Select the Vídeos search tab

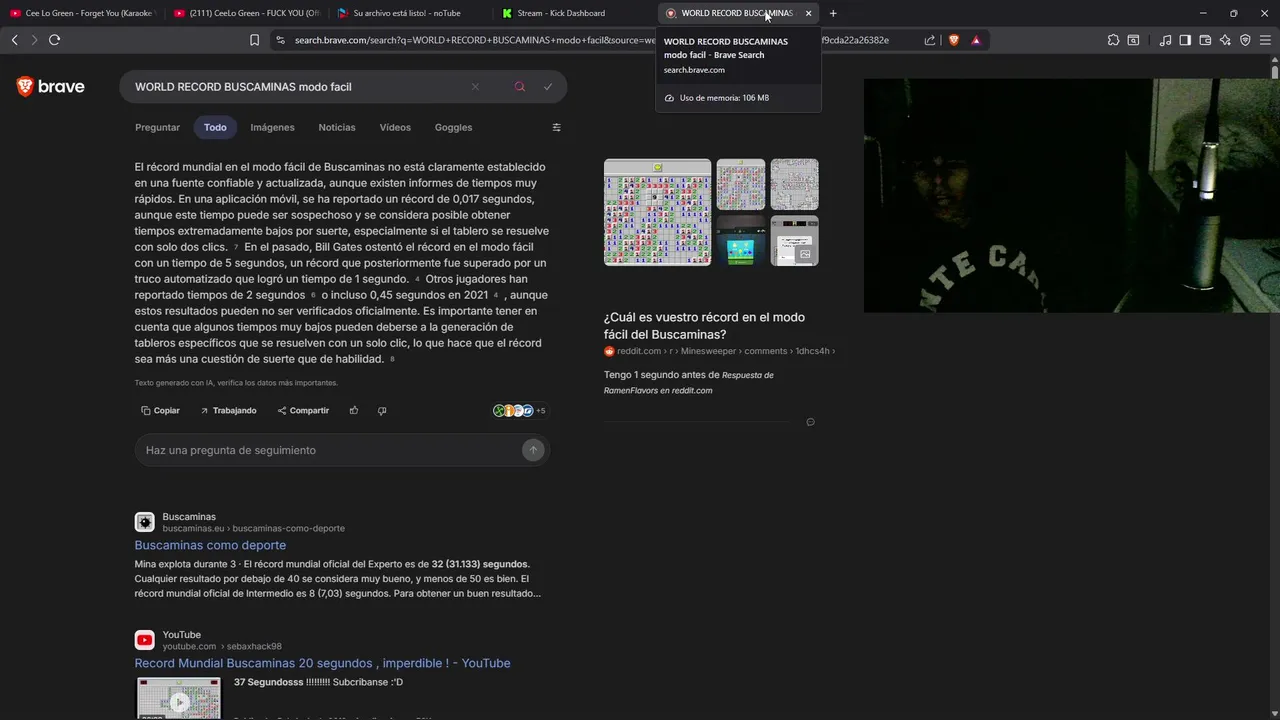pos(395,127)
